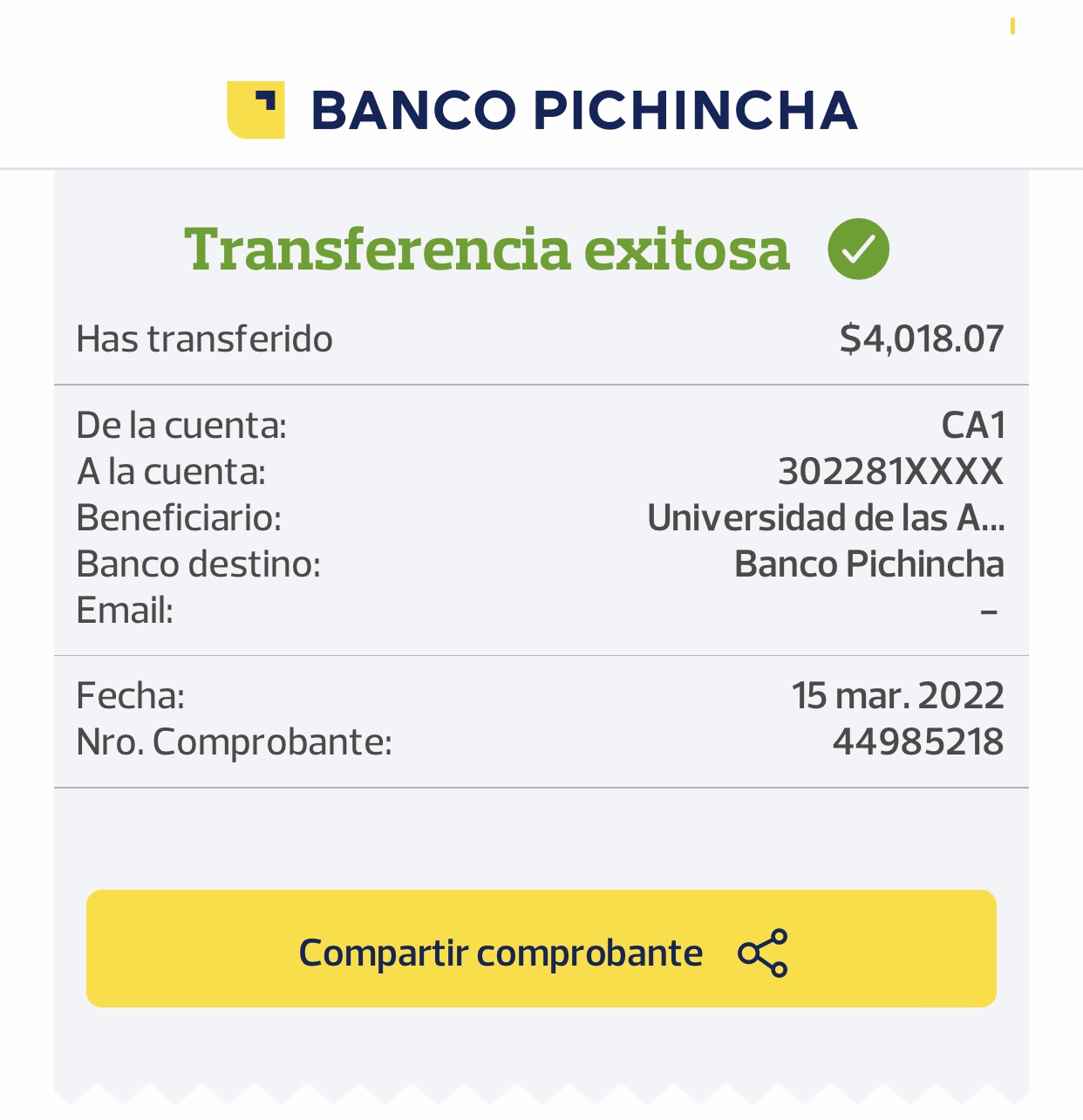Select the receipt number 44985218
1083x1120 pixels.
[917, 742]
